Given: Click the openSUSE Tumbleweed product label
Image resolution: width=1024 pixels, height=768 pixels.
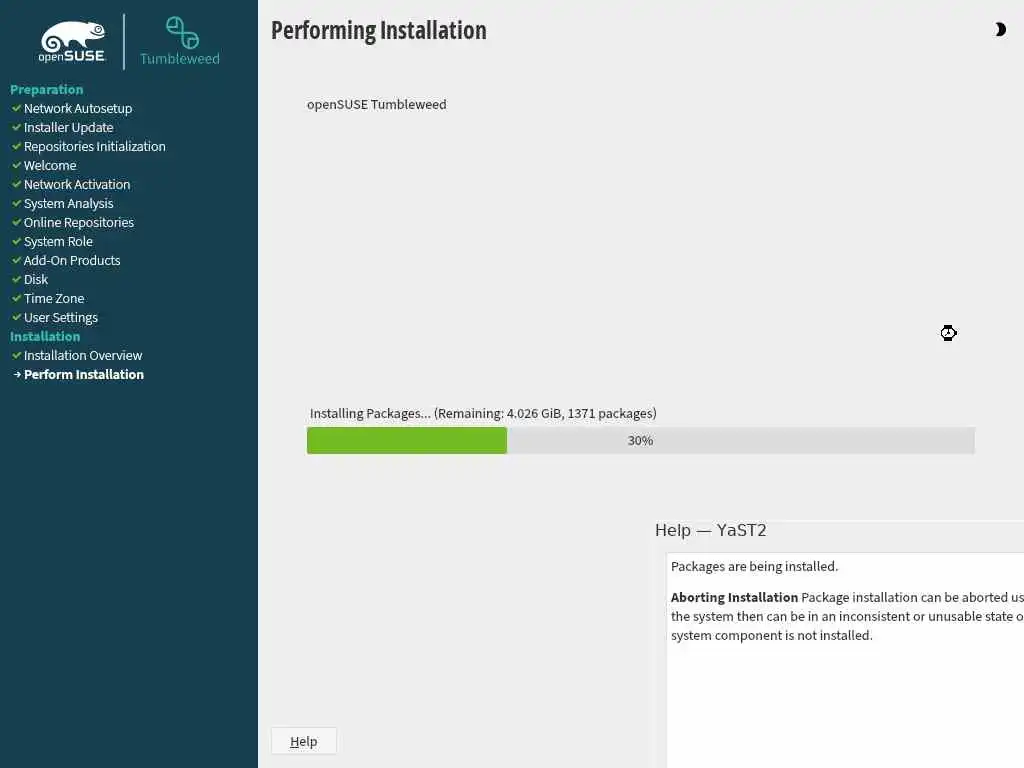Looking at the screenshot, I should point(377,104).
